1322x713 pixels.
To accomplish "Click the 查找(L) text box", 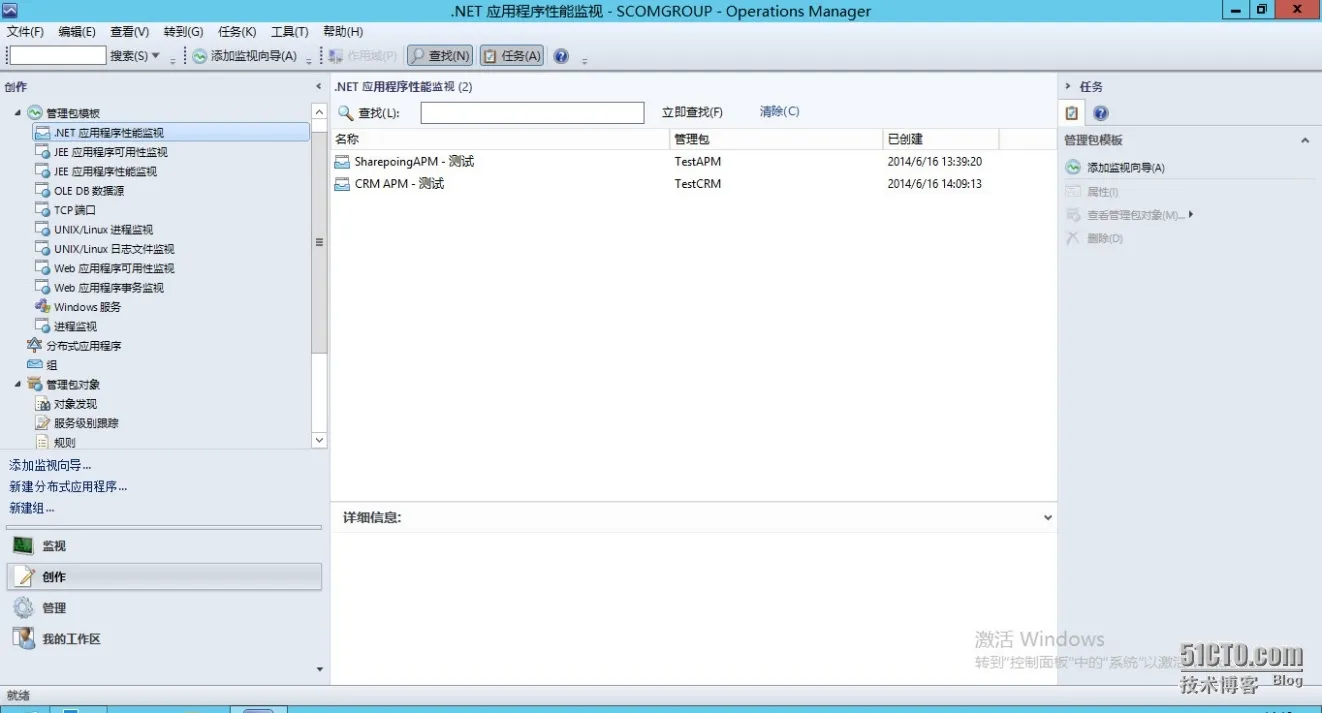I will (x=532, y=113).
